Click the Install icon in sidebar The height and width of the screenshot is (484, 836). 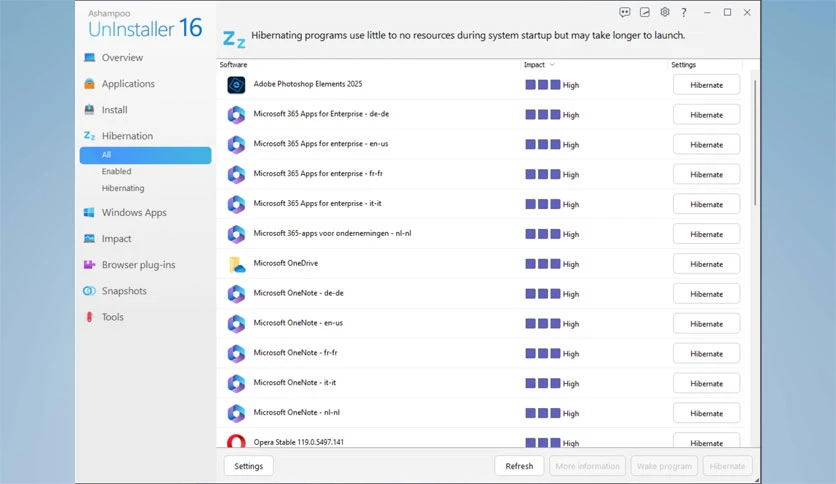[89, 110]
